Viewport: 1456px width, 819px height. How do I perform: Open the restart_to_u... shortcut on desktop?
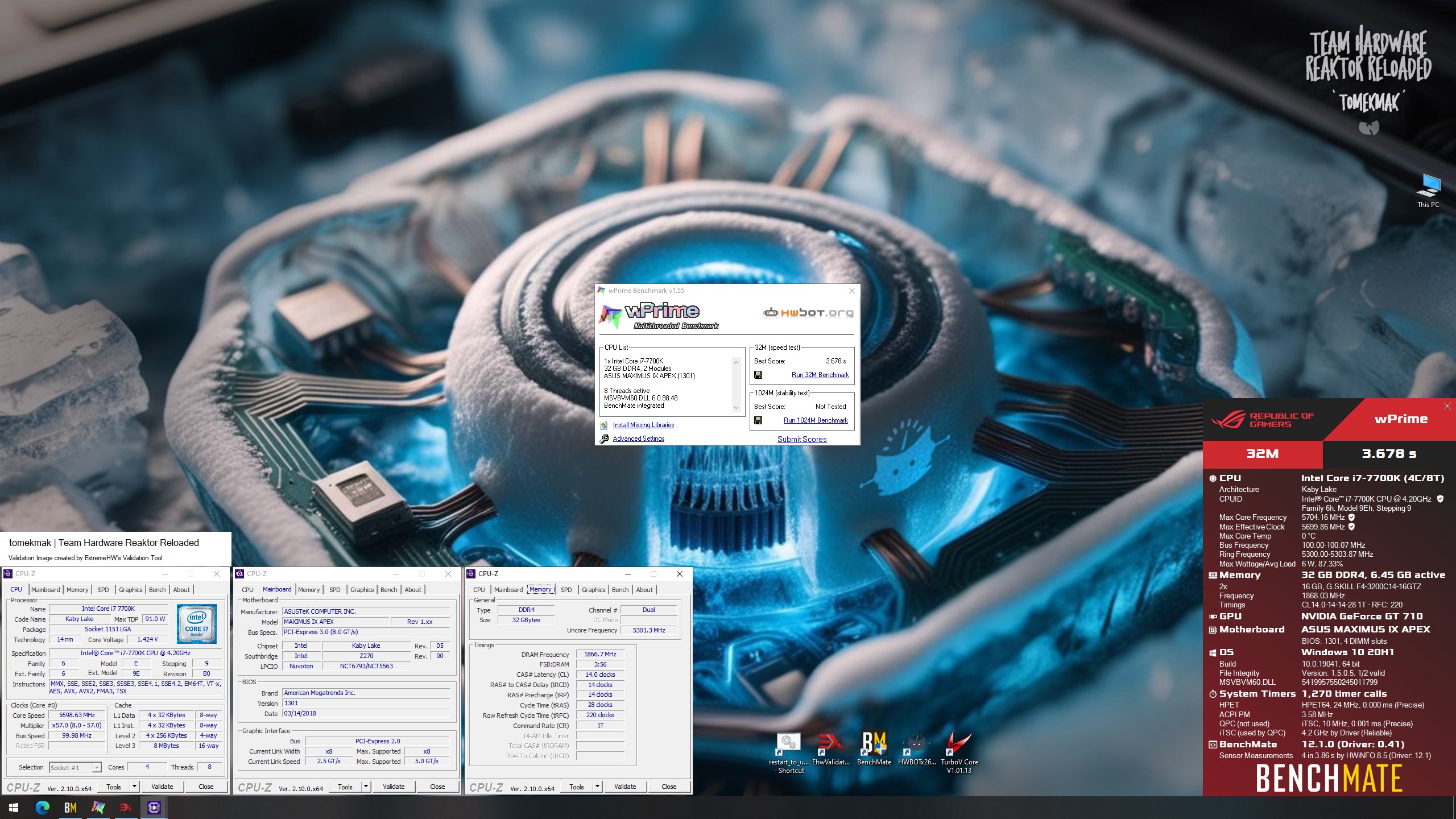pos(788,753)
